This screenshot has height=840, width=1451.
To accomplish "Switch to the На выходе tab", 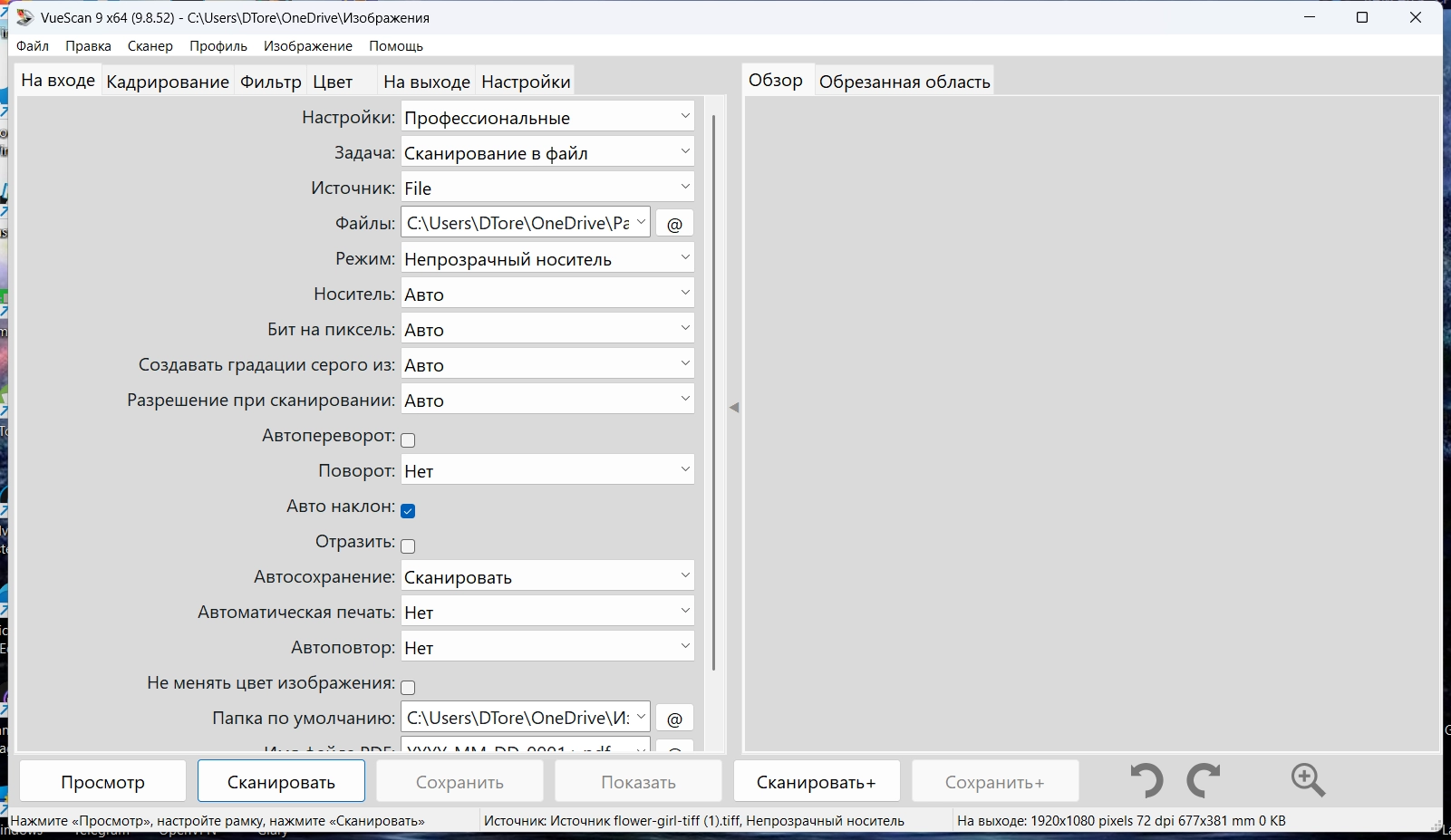I will (x=427, y=82).
